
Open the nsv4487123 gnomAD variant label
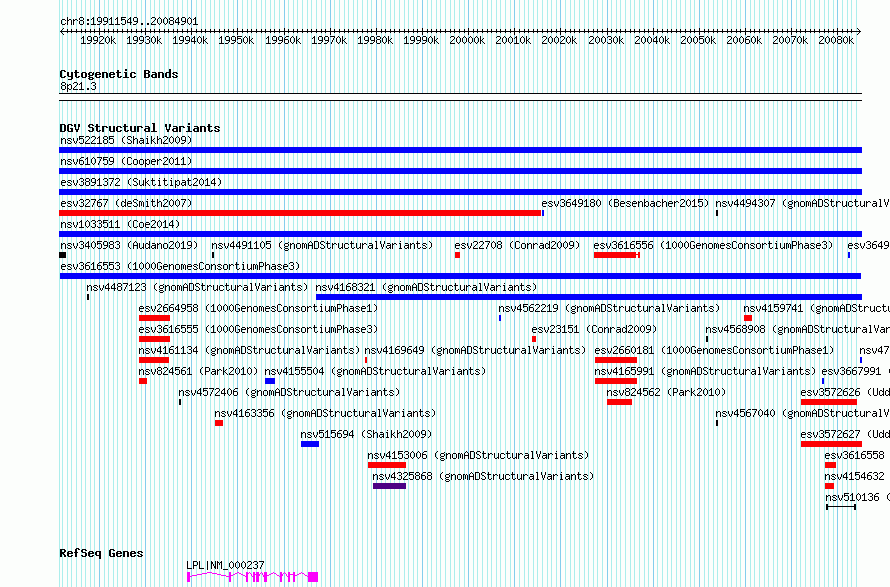click(x=197, y=287)
